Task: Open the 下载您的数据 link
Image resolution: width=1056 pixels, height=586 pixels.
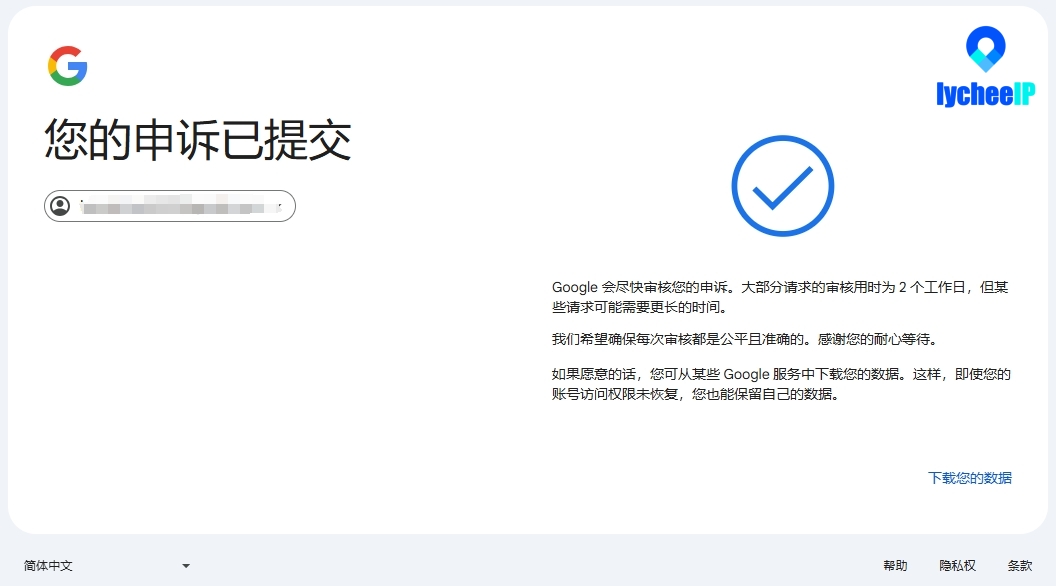Action: [x=970, y=478]
